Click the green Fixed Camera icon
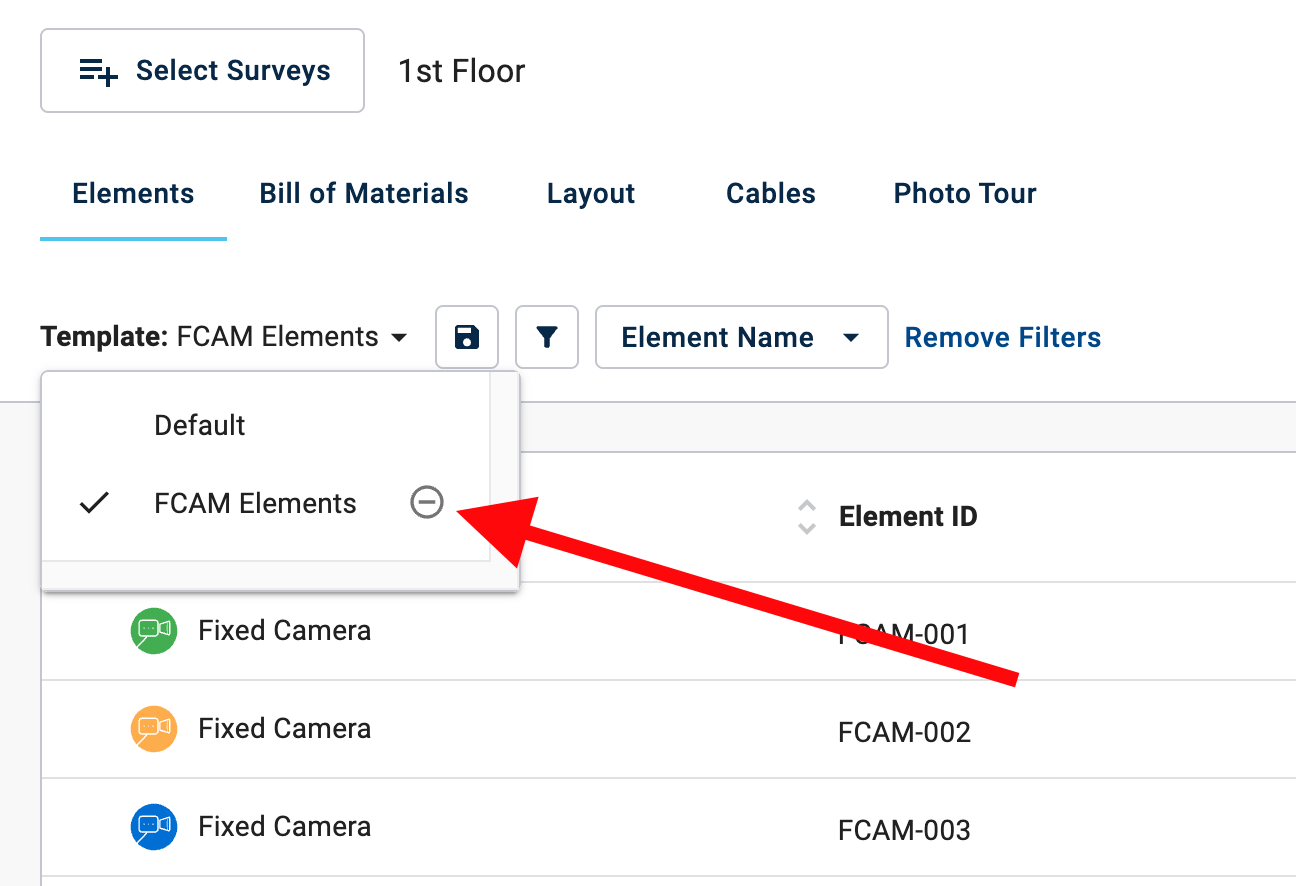Screen dimensions: 1296x886 pyautogui.click(x=154, y=631)
